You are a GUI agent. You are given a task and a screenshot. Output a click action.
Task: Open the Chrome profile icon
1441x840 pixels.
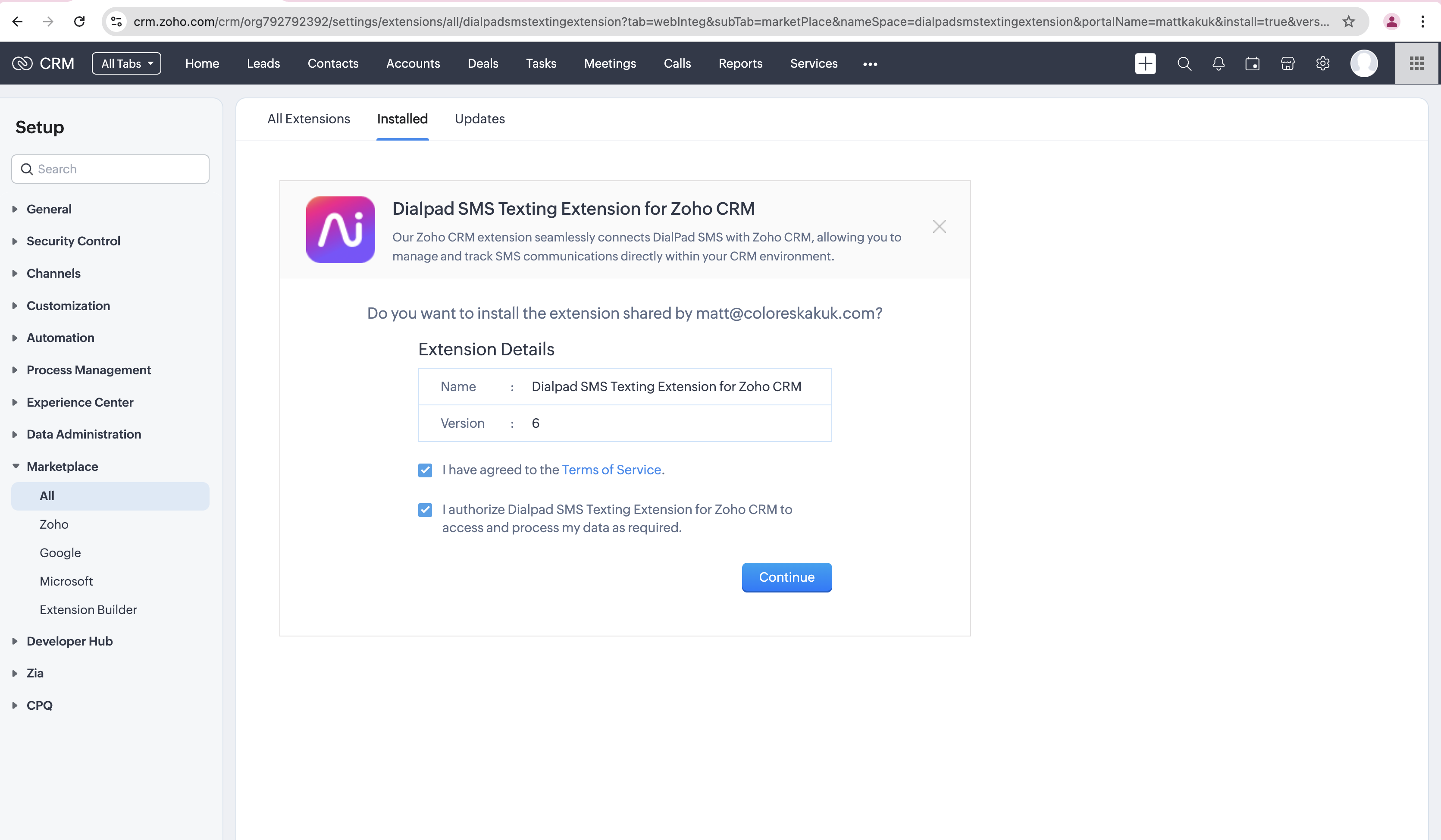1391,22
